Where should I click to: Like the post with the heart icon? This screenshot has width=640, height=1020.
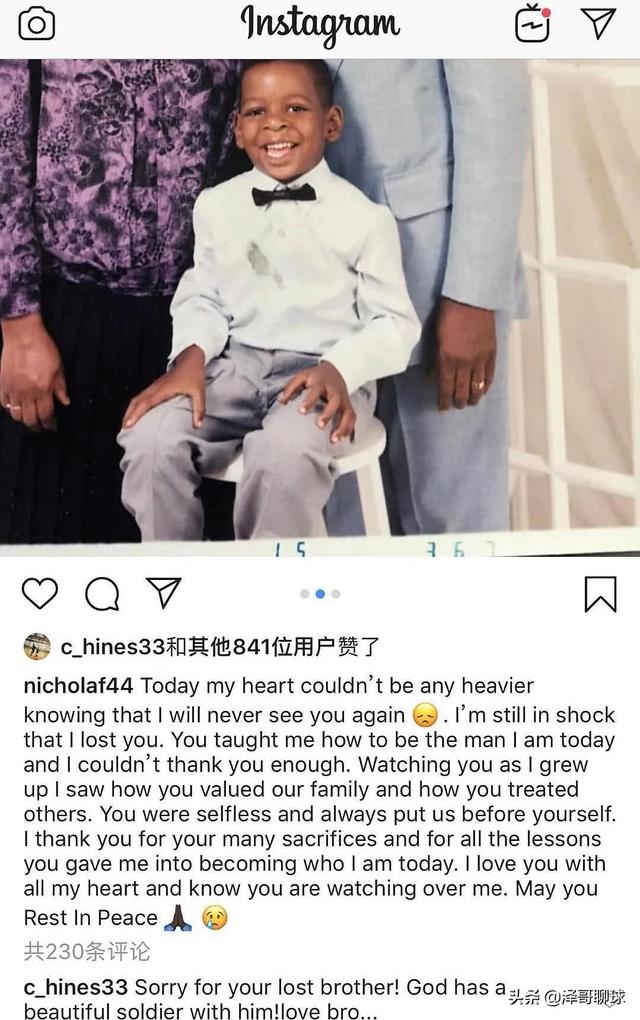(x=40, y=593)
